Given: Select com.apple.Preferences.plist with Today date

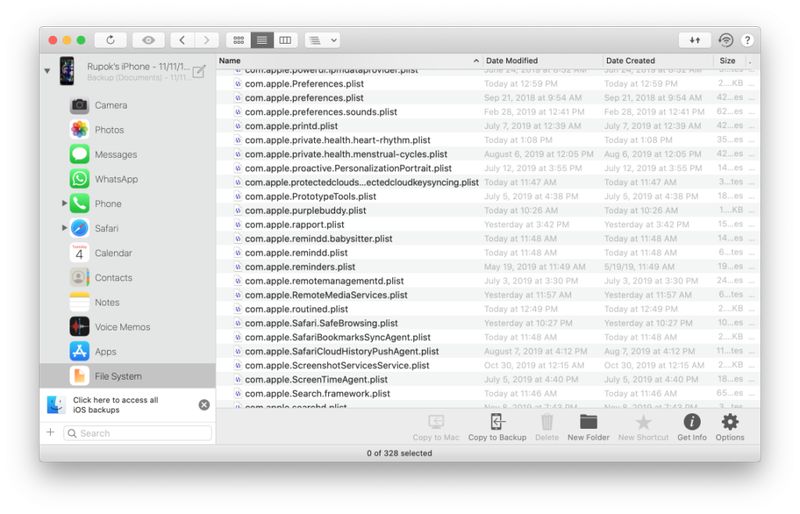Looking at the screenshot, I should click(487, 84).
